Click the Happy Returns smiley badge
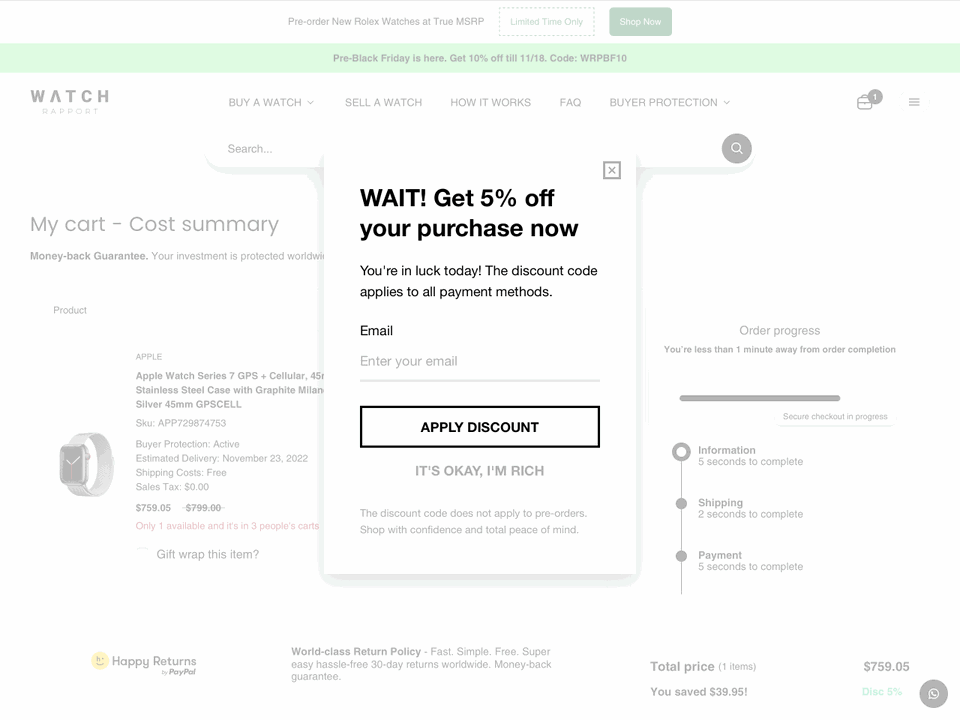Image resolution: width=960 pixels, height=720 pixels. 101,661
